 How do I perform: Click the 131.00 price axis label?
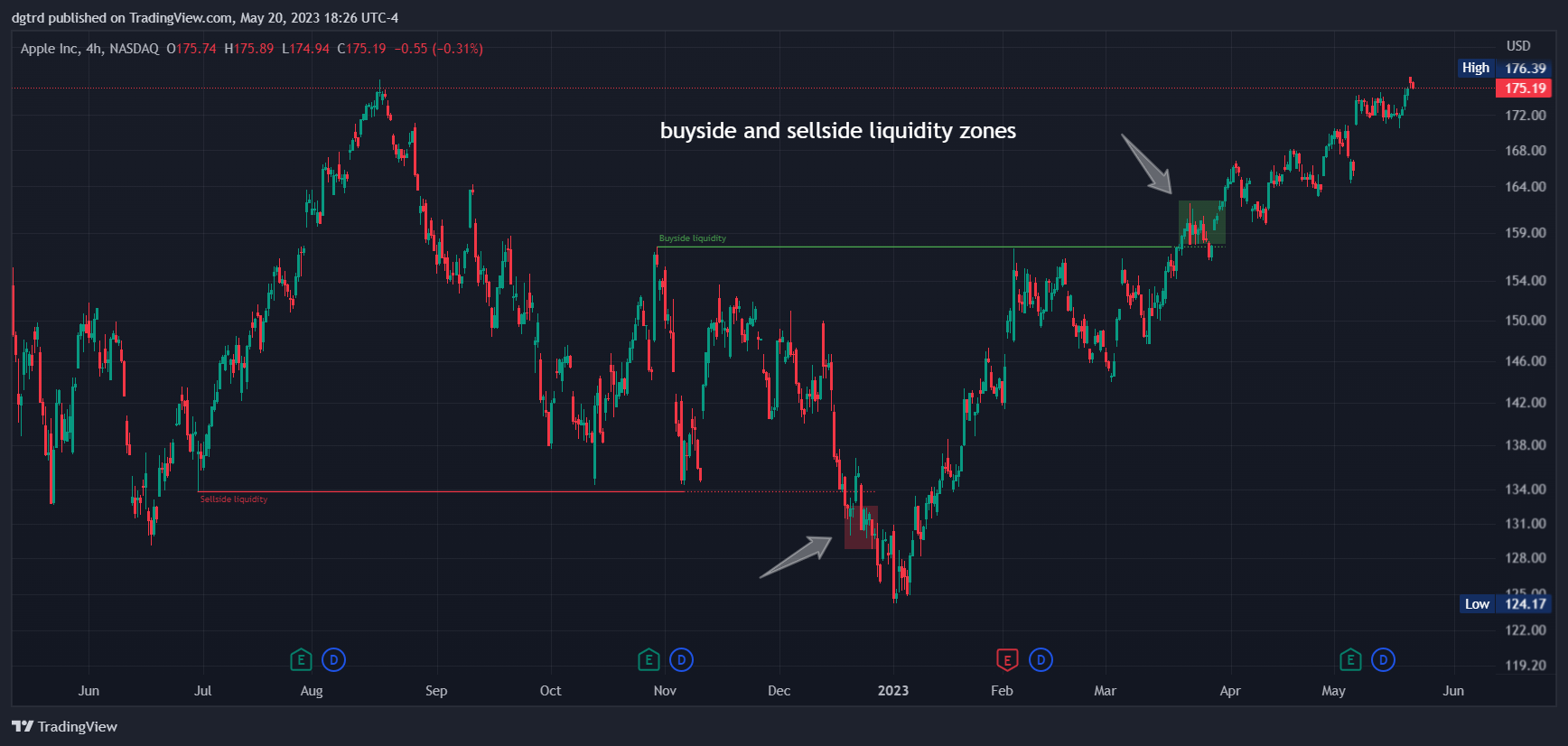pyautogui.click(x=1526, y=524)
